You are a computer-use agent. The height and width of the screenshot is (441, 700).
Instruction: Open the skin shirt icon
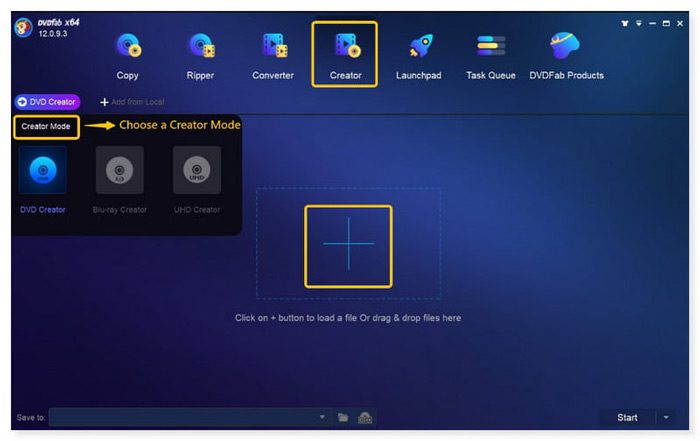[x=625, y=23]
